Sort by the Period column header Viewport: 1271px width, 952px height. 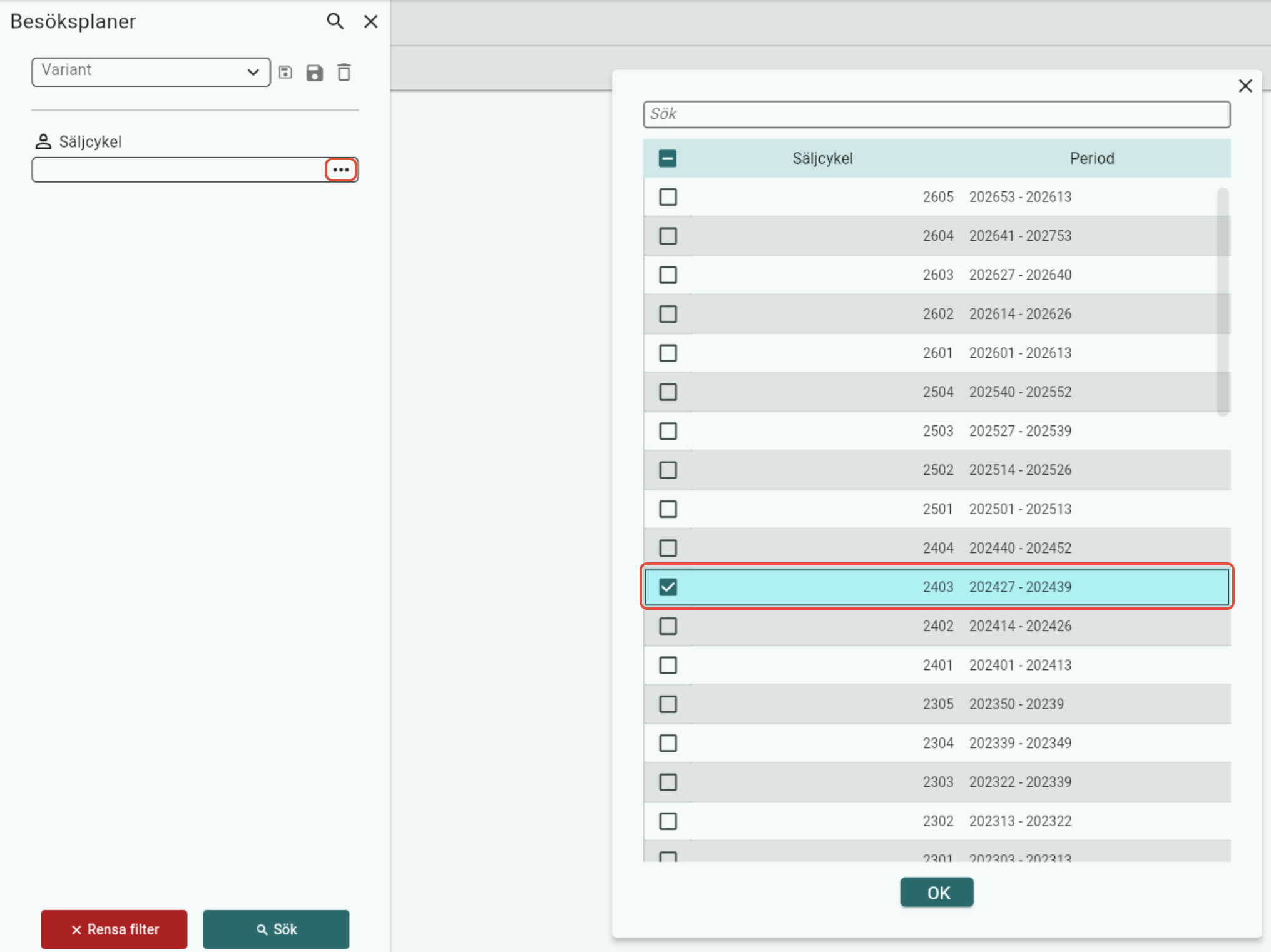click(x=1091, y=158)
